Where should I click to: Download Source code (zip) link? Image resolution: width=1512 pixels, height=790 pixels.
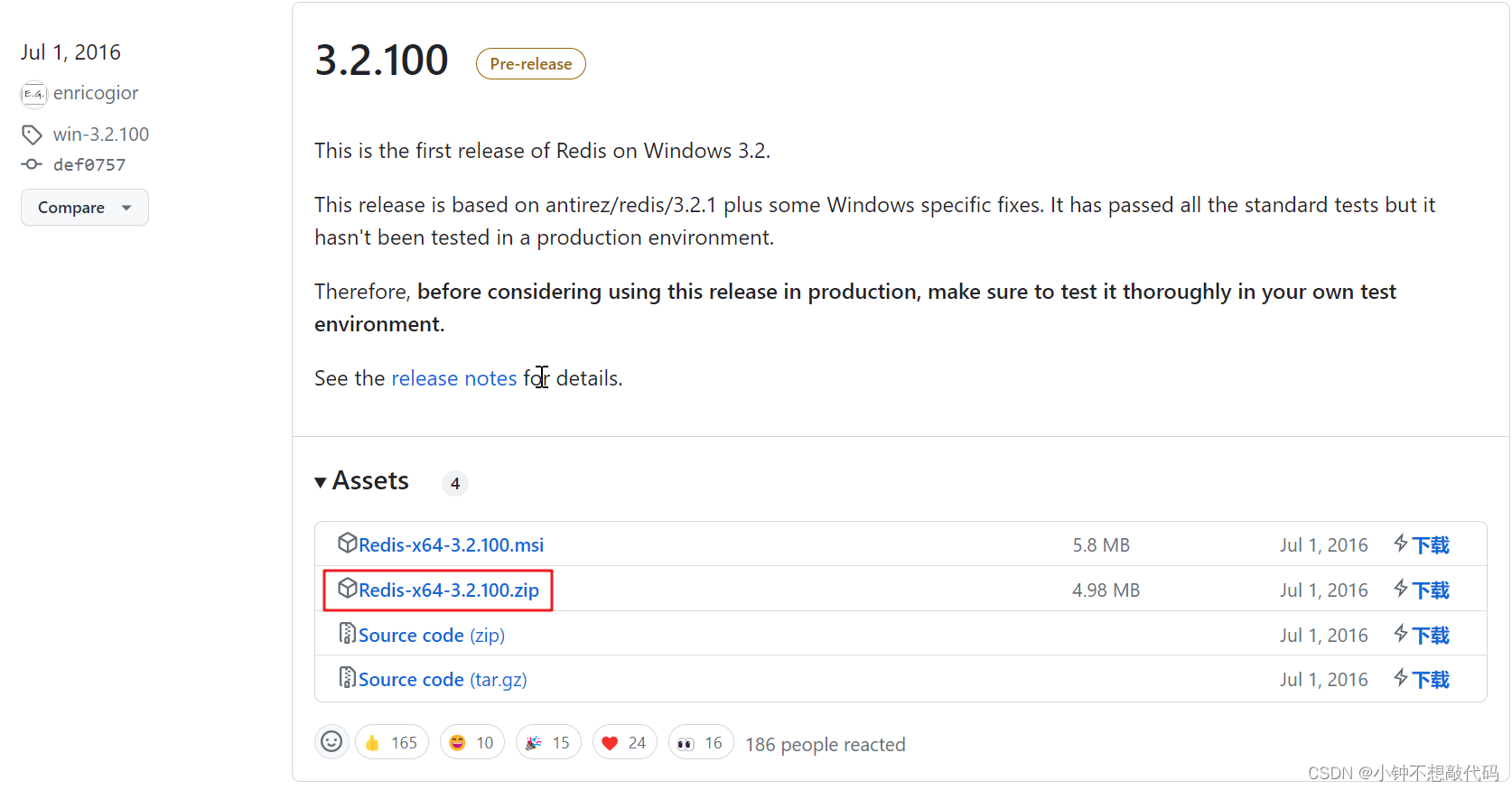click(432, 636)
